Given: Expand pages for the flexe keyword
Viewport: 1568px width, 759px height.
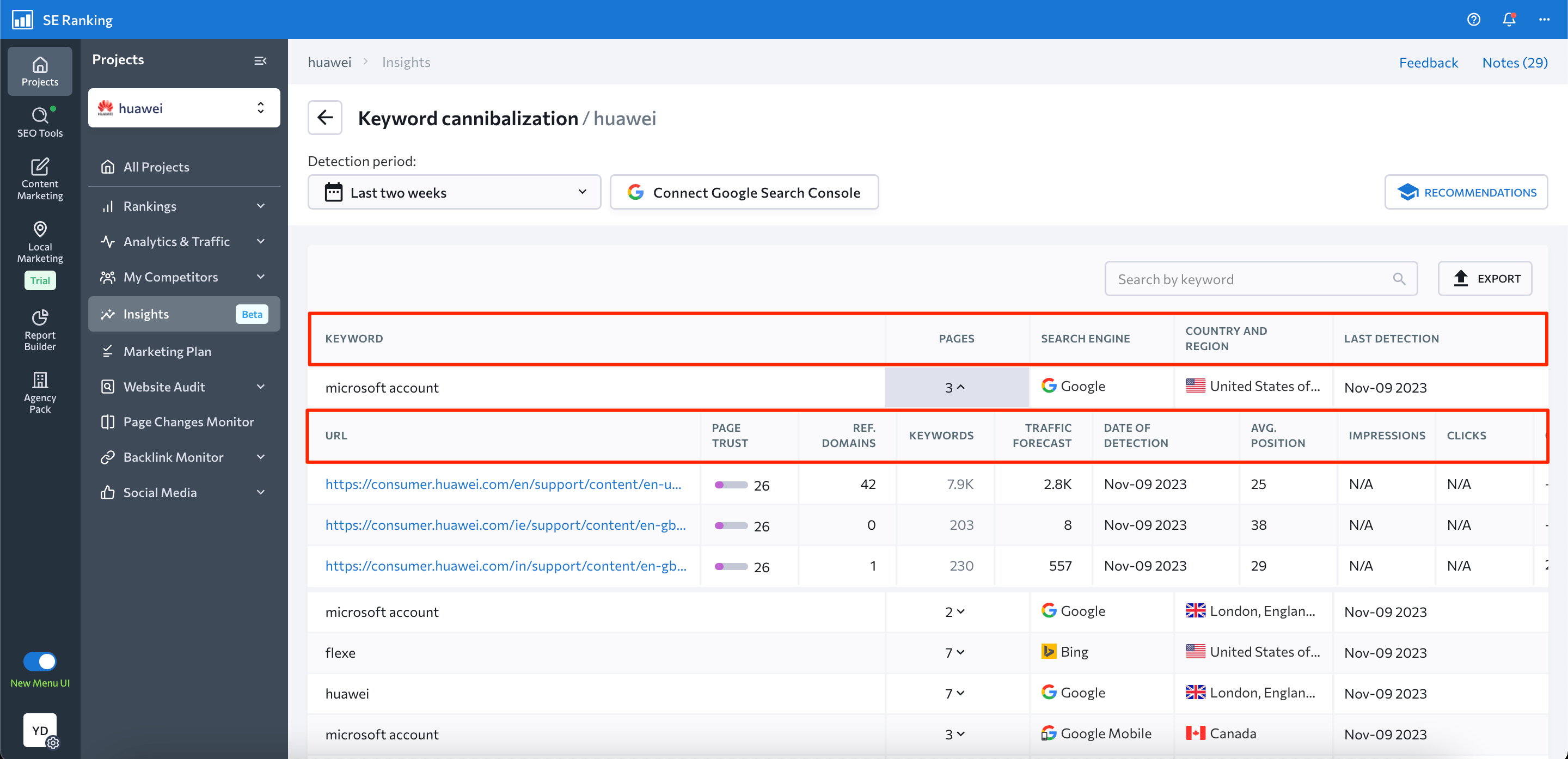Looking at the screenshot, I should coord(954,652).
